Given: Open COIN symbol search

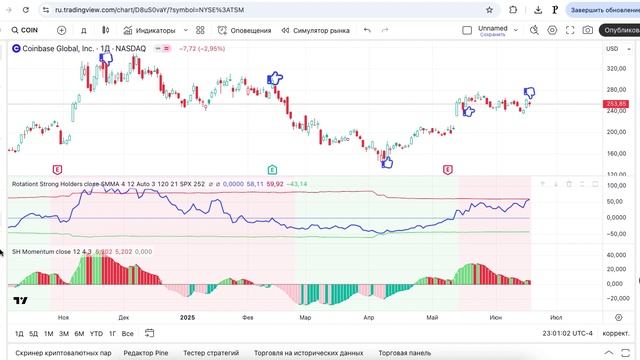Looking at the screenshot, I should point(24,30).
